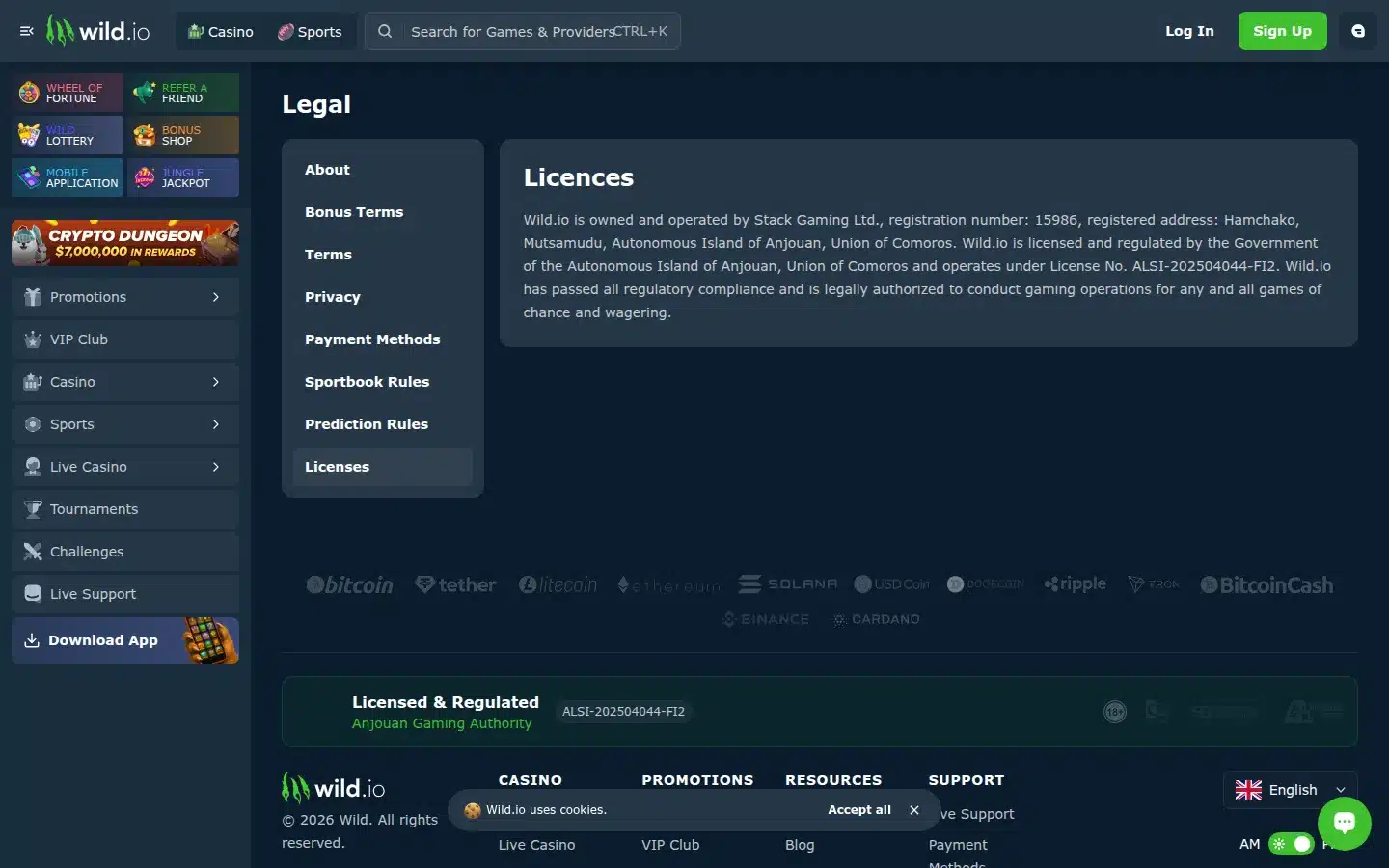Select the Licenses menu item

coord(383,467)
